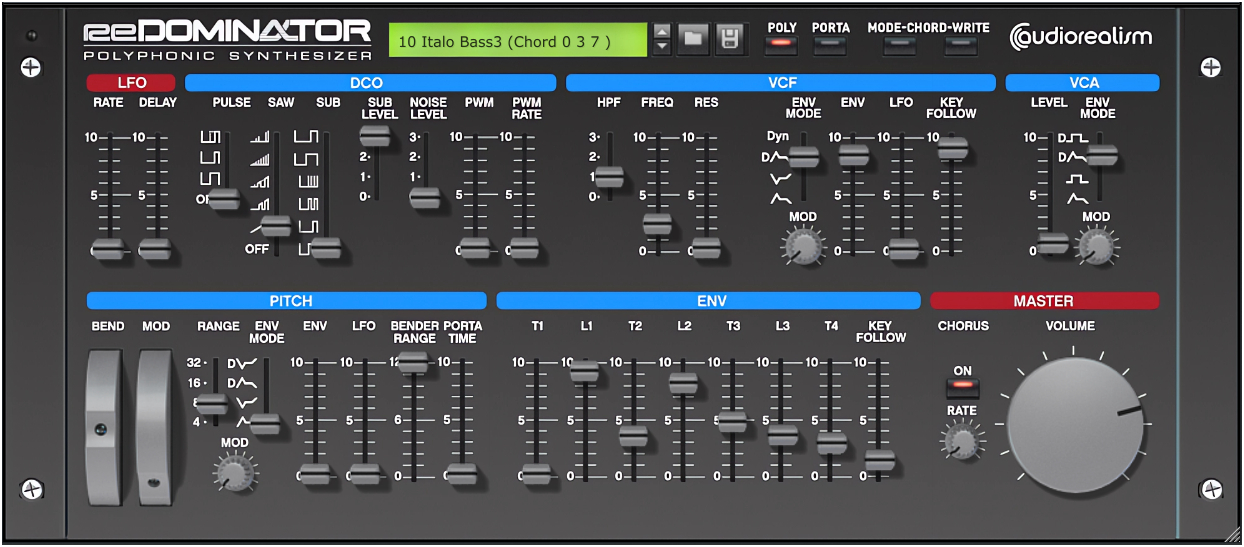Click the DCO SUB waveform selector
Viewport: 1244px width, 547px height.
coord(325,247)
